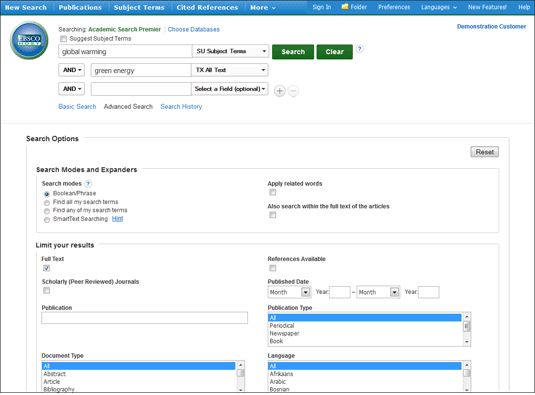Select SmartText Searching mode
Viewport: 535px width, 395px height.
coord(47,220)
